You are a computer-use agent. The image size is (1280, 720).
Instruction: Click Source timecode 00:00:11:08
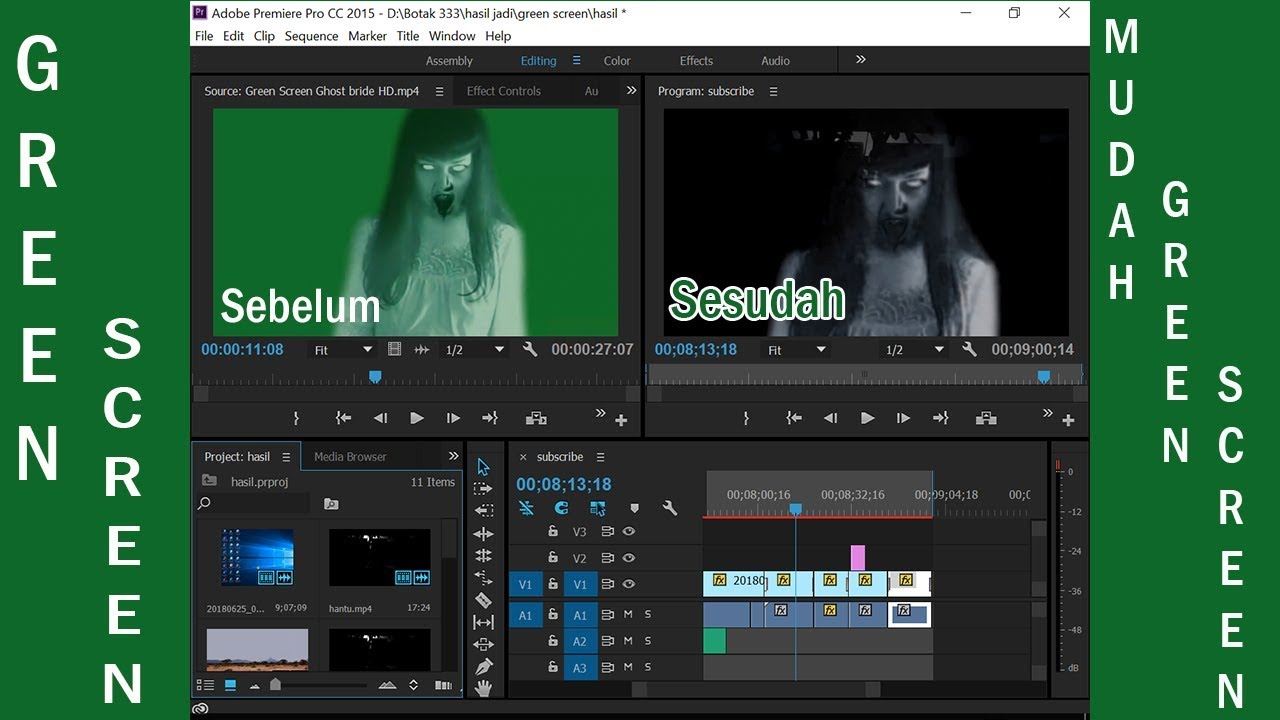point(242,349)
